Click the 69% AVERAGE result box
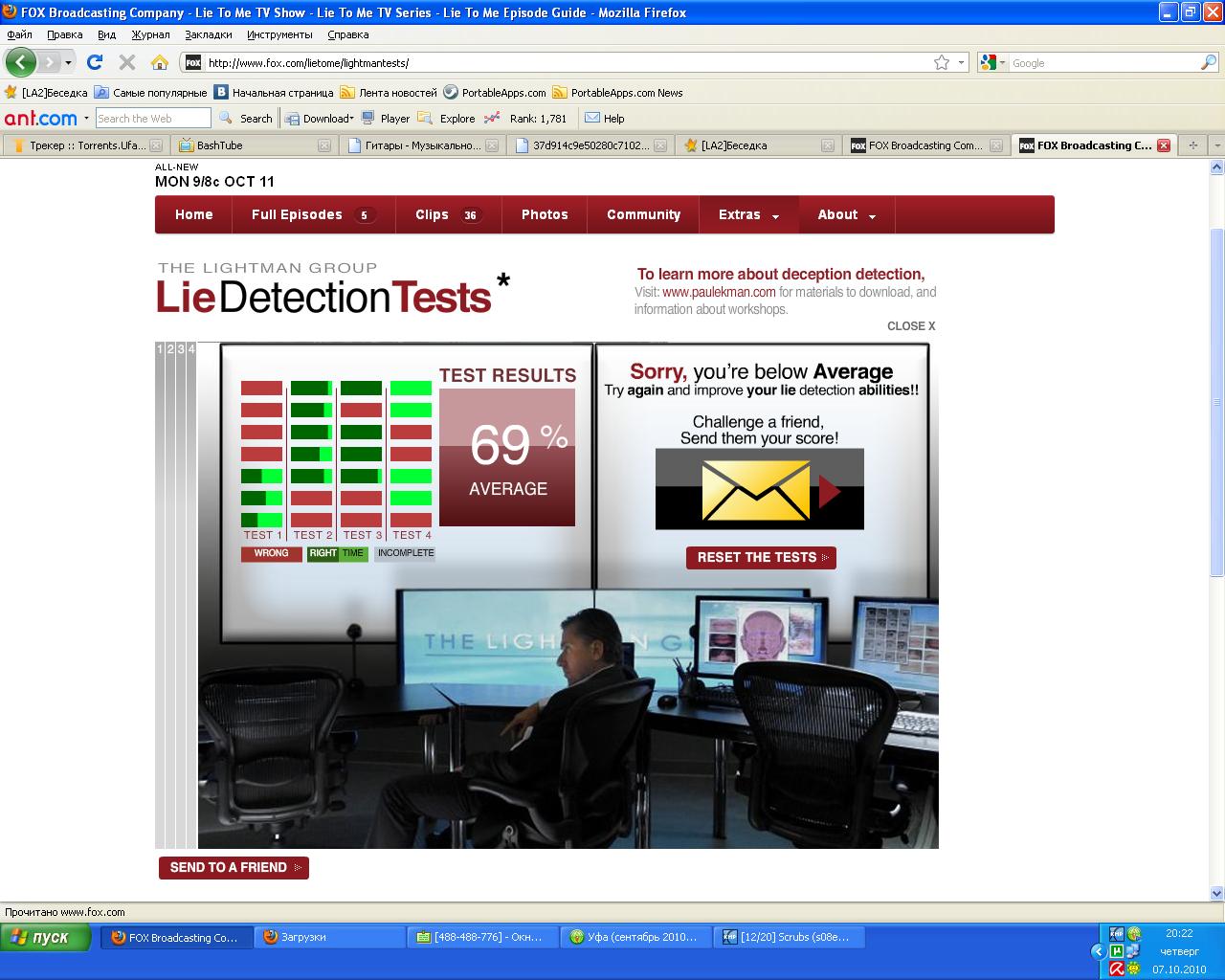 [507, 457]
